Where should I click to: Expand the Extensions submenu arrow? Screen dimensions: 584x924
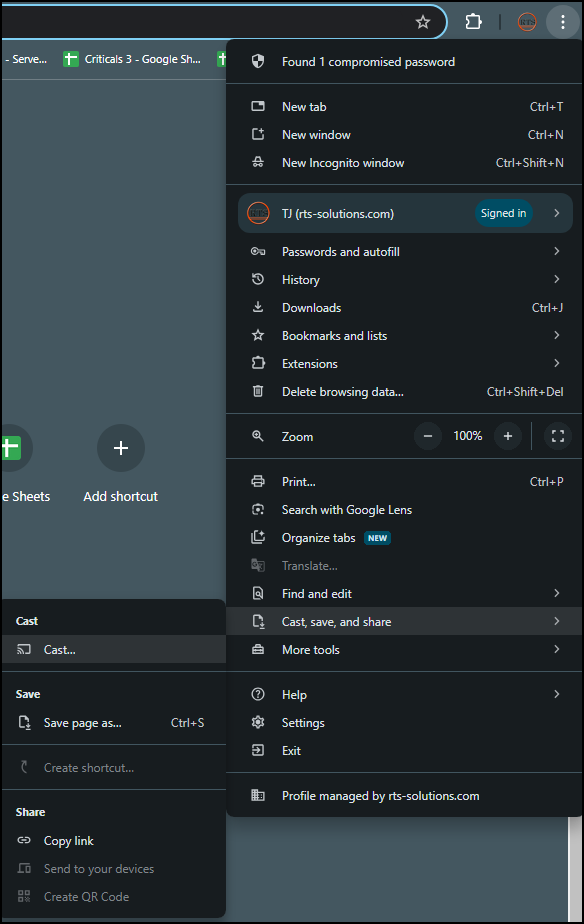pos(557,364)
